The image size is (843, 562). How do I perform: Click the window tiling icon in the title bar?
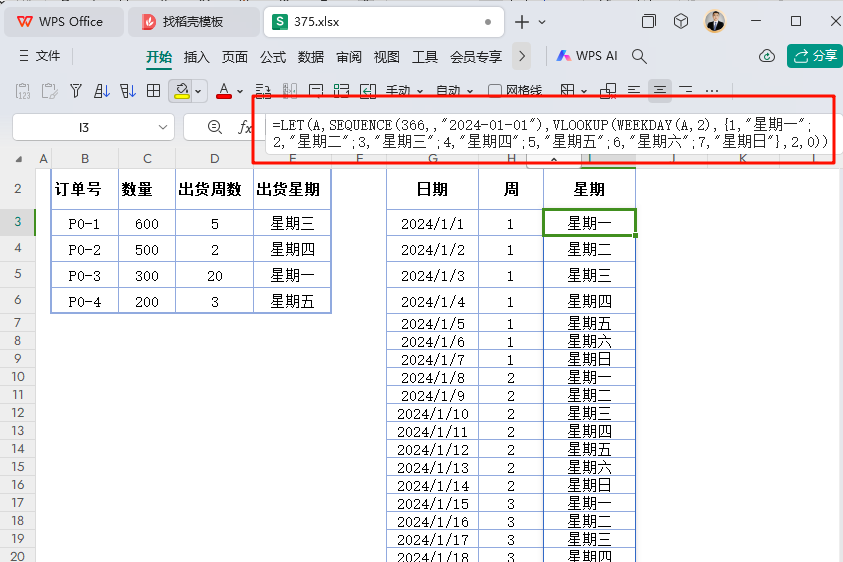(x=649, y=22)
